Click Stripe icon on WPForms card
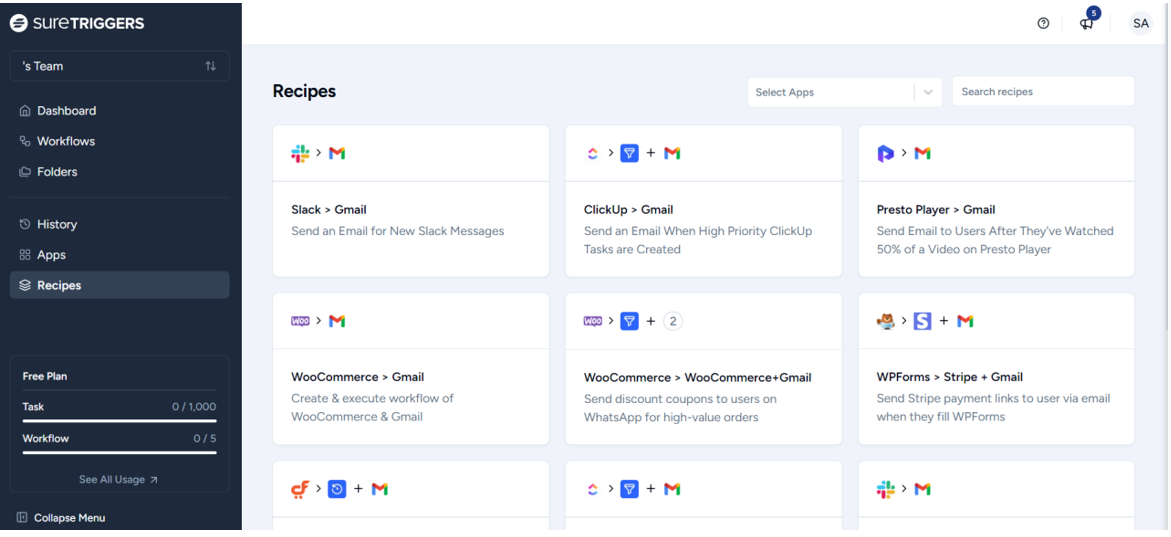 point(922,321)
